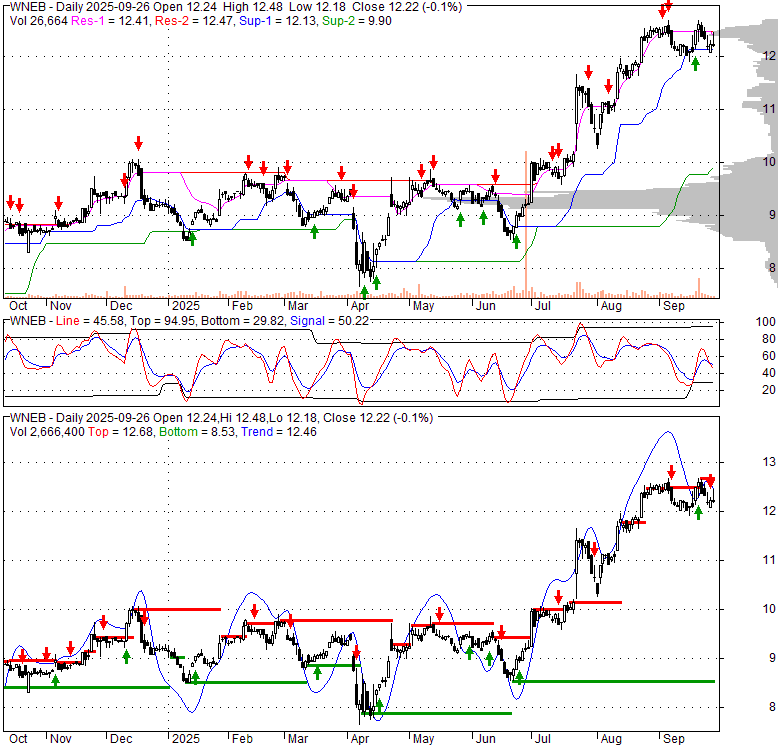Click the 'Sup-1 = 12.13' support label
Screen dimensions: 780x745
pyautogui.click(x=278, y=21)
